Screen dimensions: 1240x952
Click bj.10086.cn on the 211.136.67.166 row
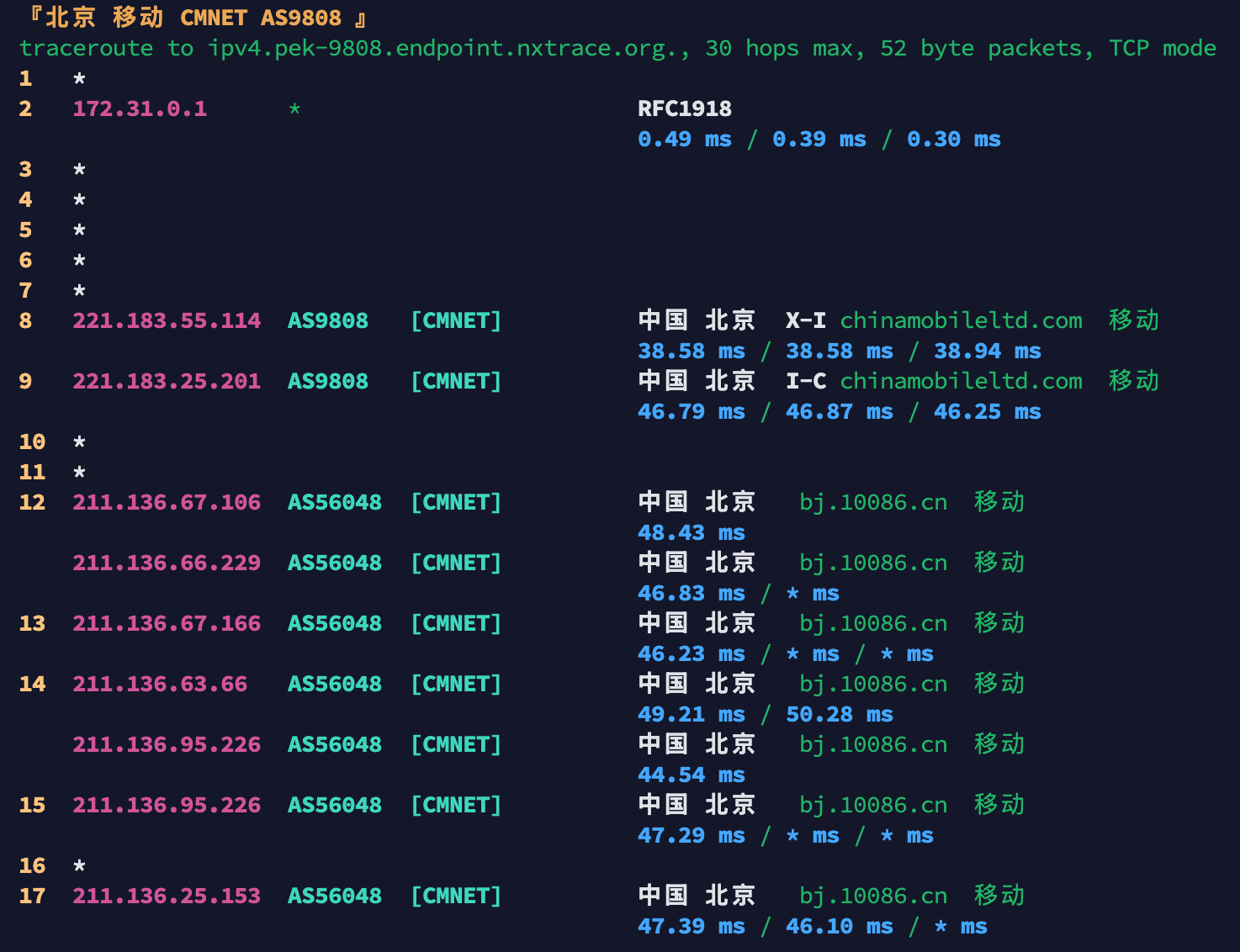(x=873, y=624)
